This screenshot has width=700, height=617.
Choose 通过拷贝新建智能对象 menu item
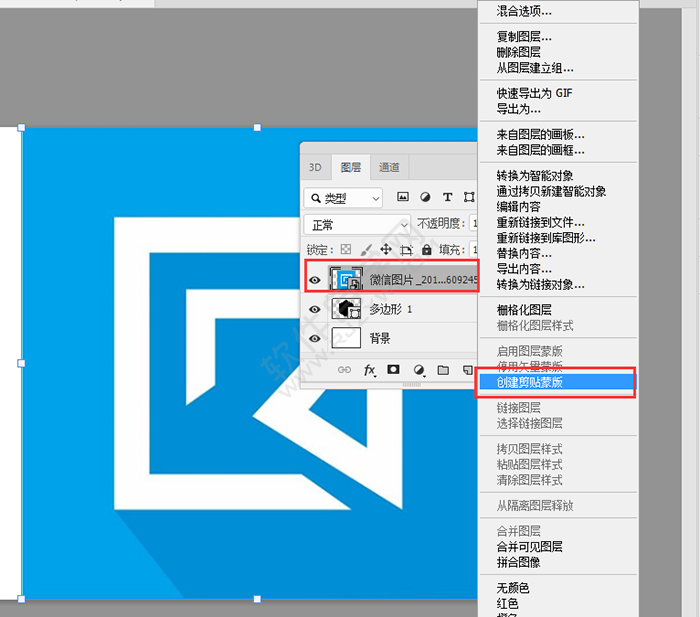(x=551, y=191)
